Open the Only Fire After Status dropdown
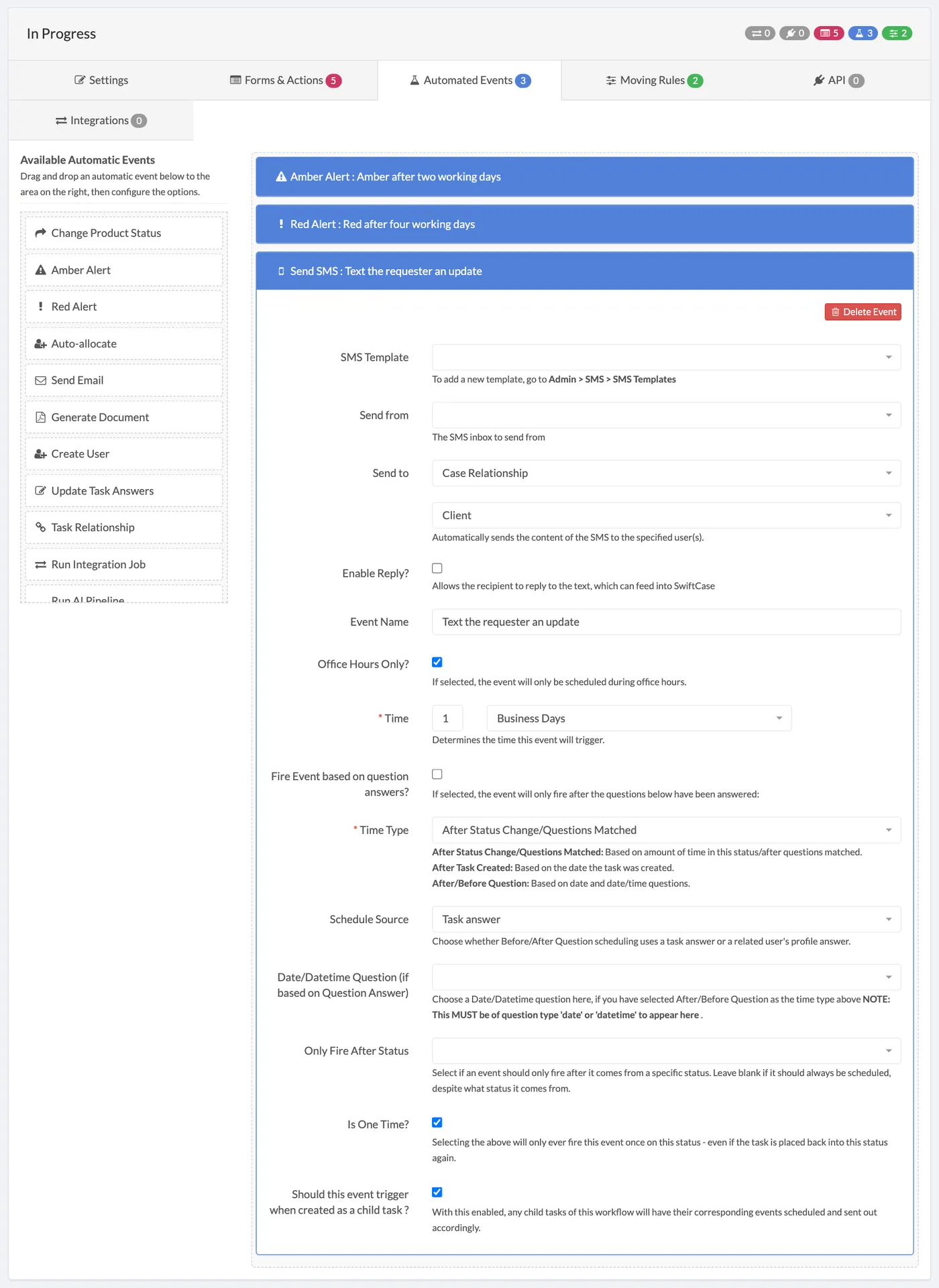 click(666, 1051)
